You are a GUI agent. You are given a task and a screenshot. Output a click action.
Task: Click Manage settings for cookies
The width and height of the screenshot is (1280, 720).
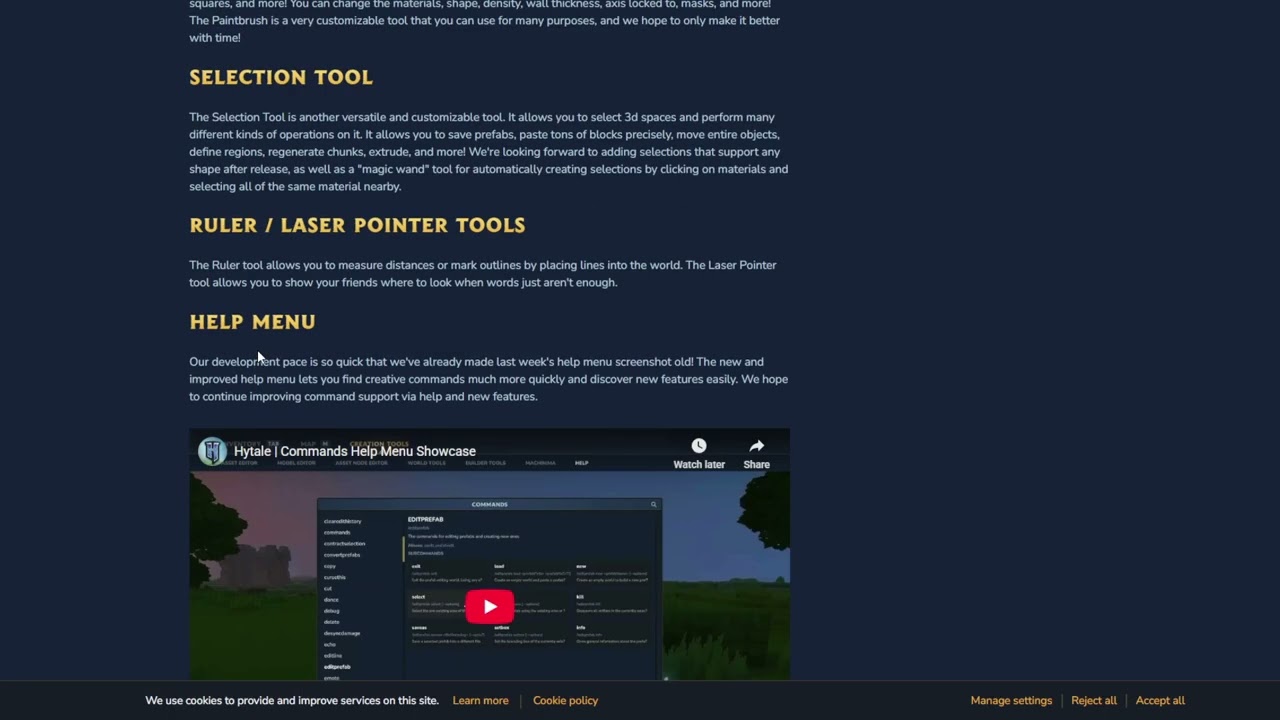[1011, 701]
